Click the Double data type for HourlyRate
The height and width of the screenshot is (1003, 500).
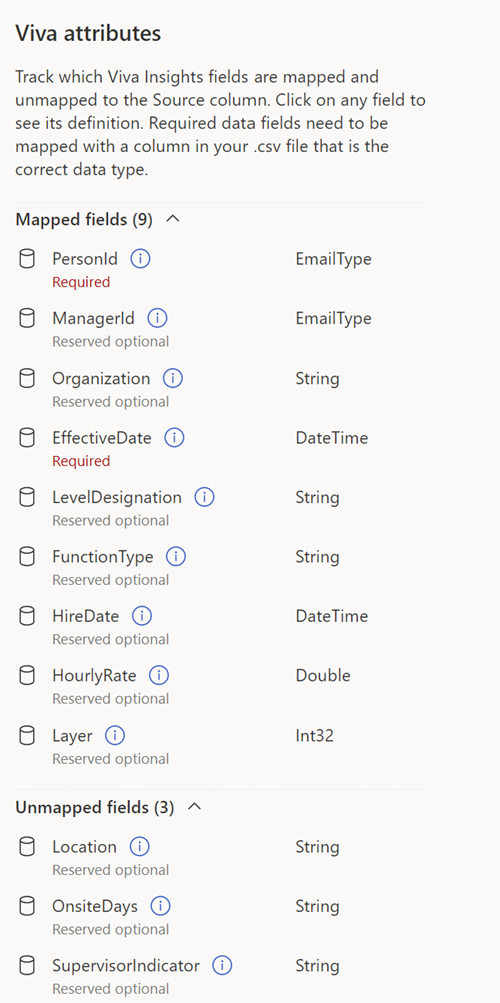(x=323, y=675)
